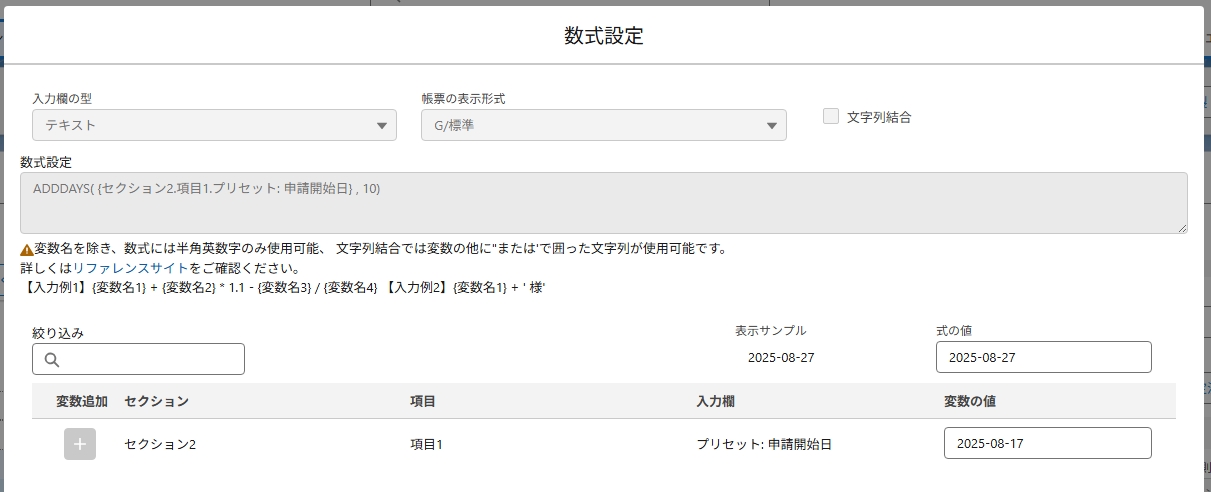Click the resize grip of formula textarea
The height and width of the screenshot is (492, 1211).
(1181, 228)
